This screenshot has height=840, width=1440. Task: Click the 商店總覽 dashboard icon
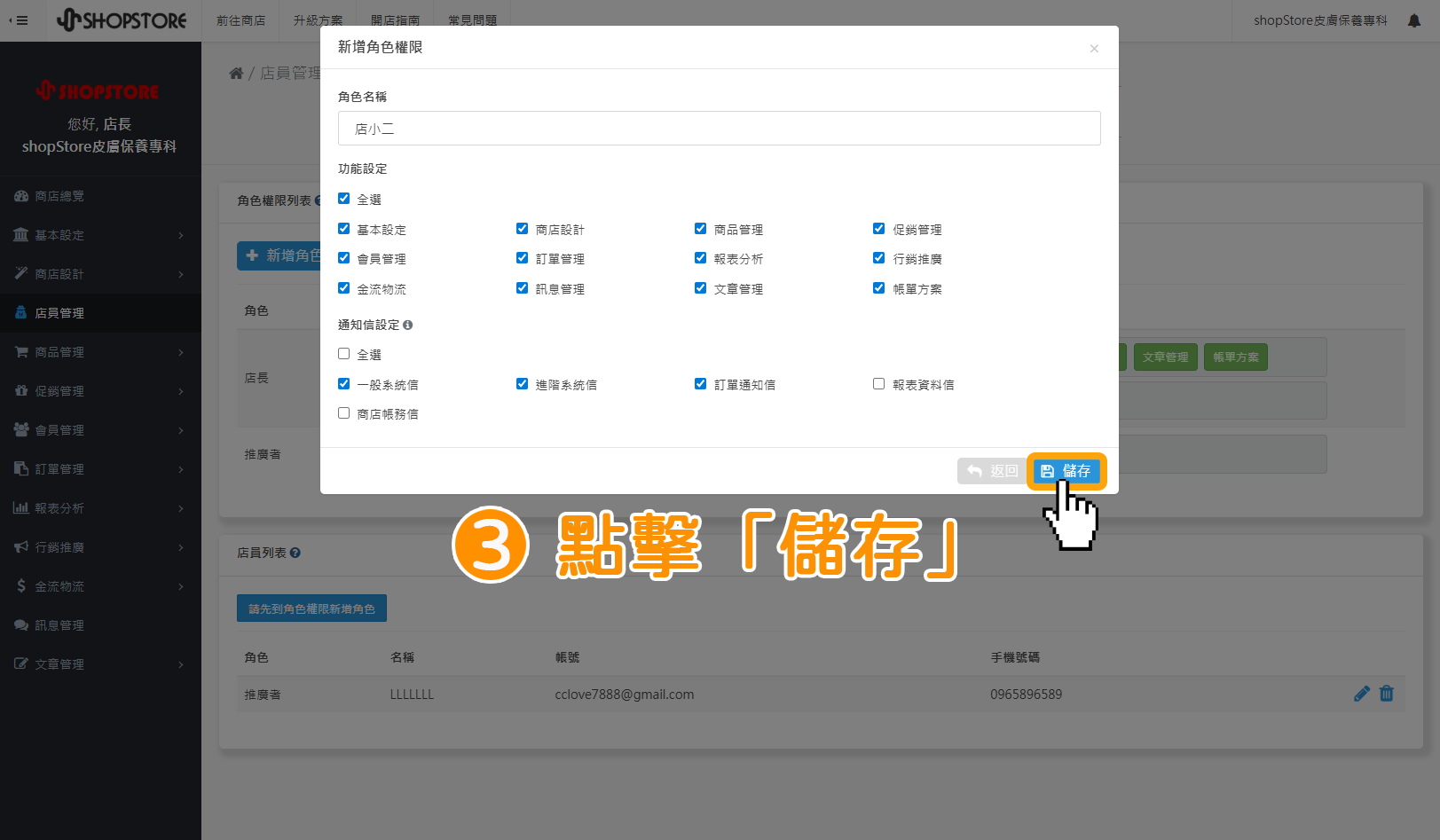[x=21, y=196]
